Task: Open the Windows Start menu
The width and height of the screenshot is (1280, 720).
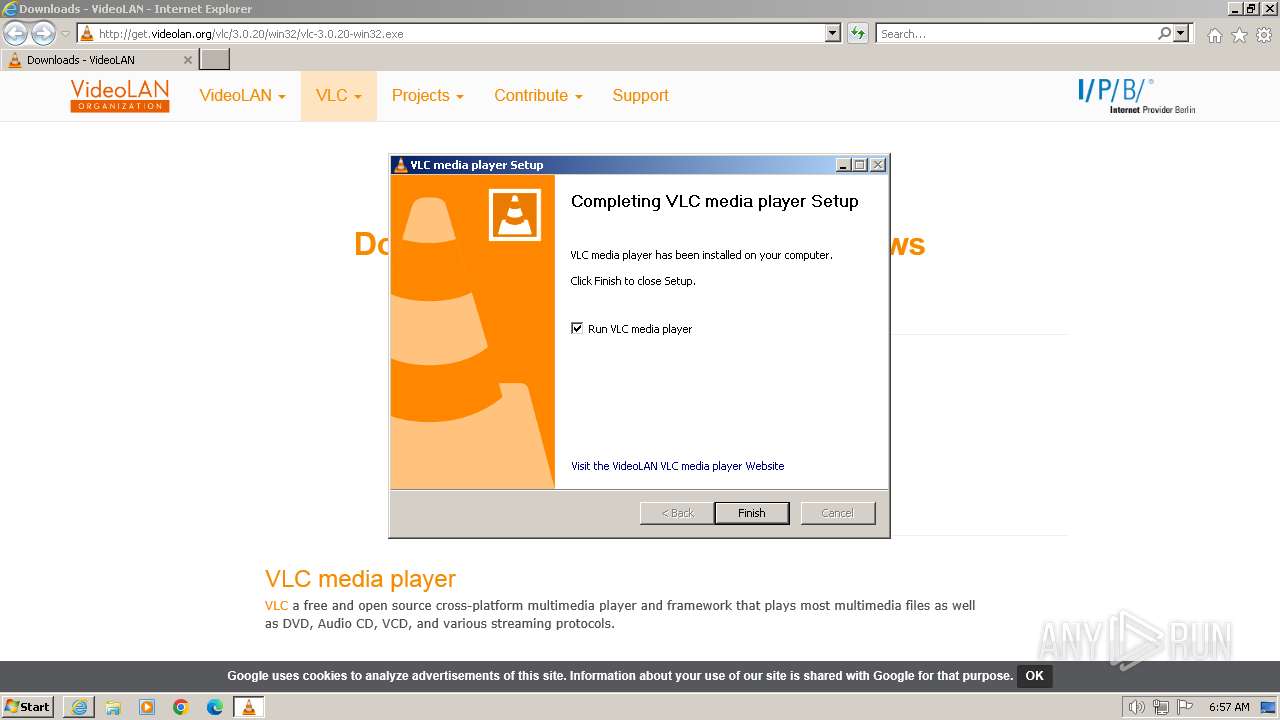Action: point(28,707)
